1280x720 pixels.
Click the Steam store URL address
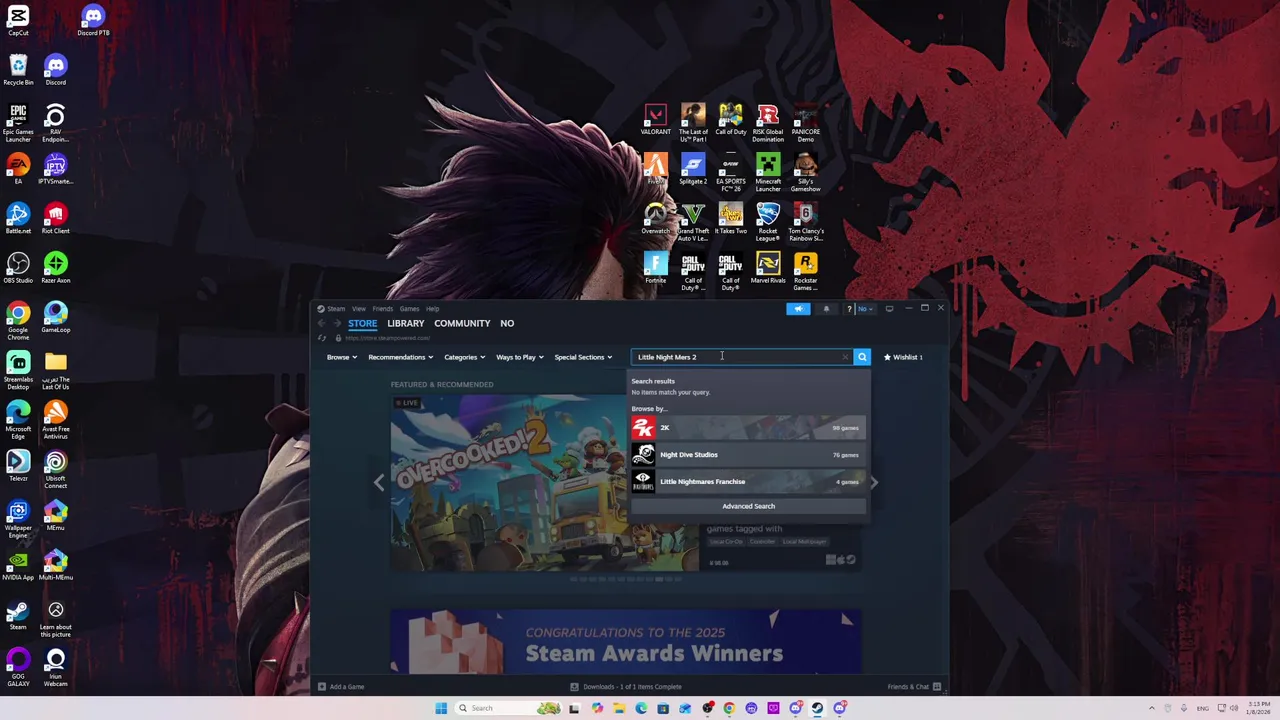388,338
